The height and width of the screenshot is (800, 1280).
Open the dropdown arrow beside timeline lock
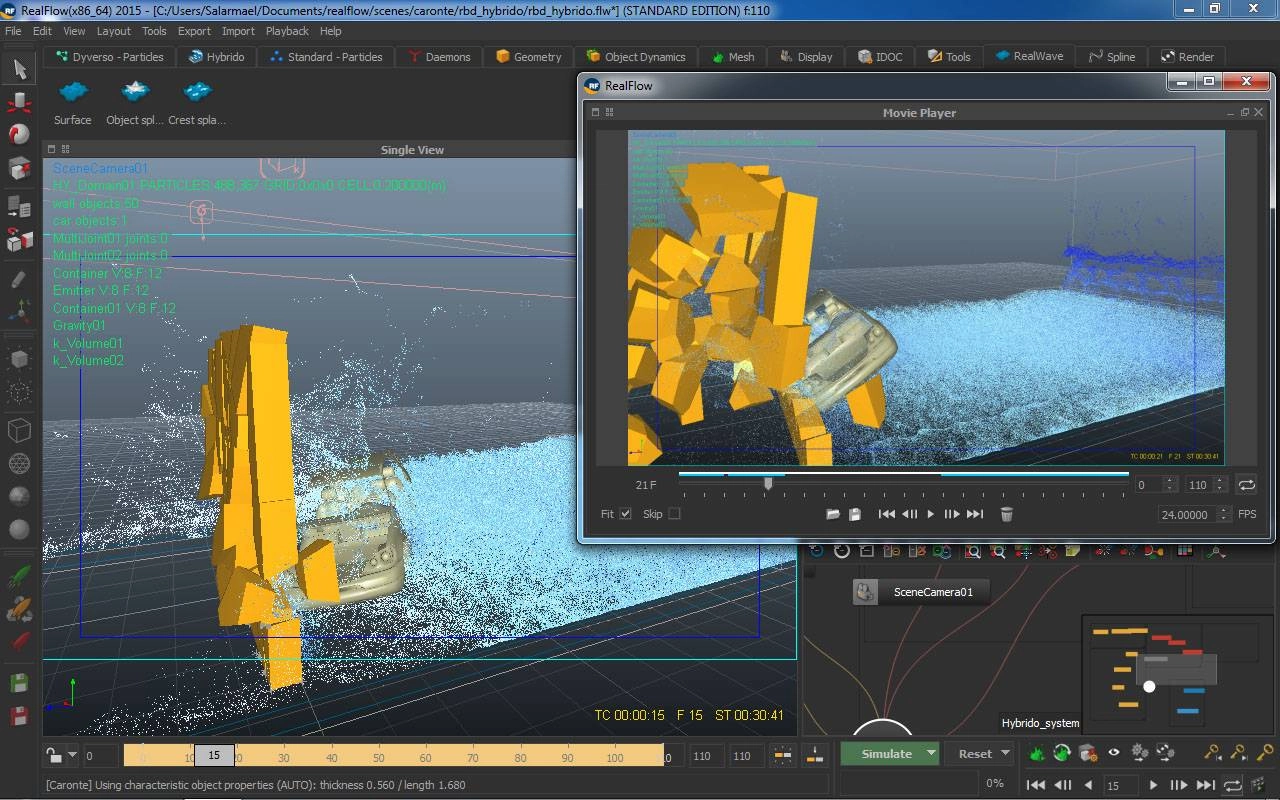click(x=71, y=756)
